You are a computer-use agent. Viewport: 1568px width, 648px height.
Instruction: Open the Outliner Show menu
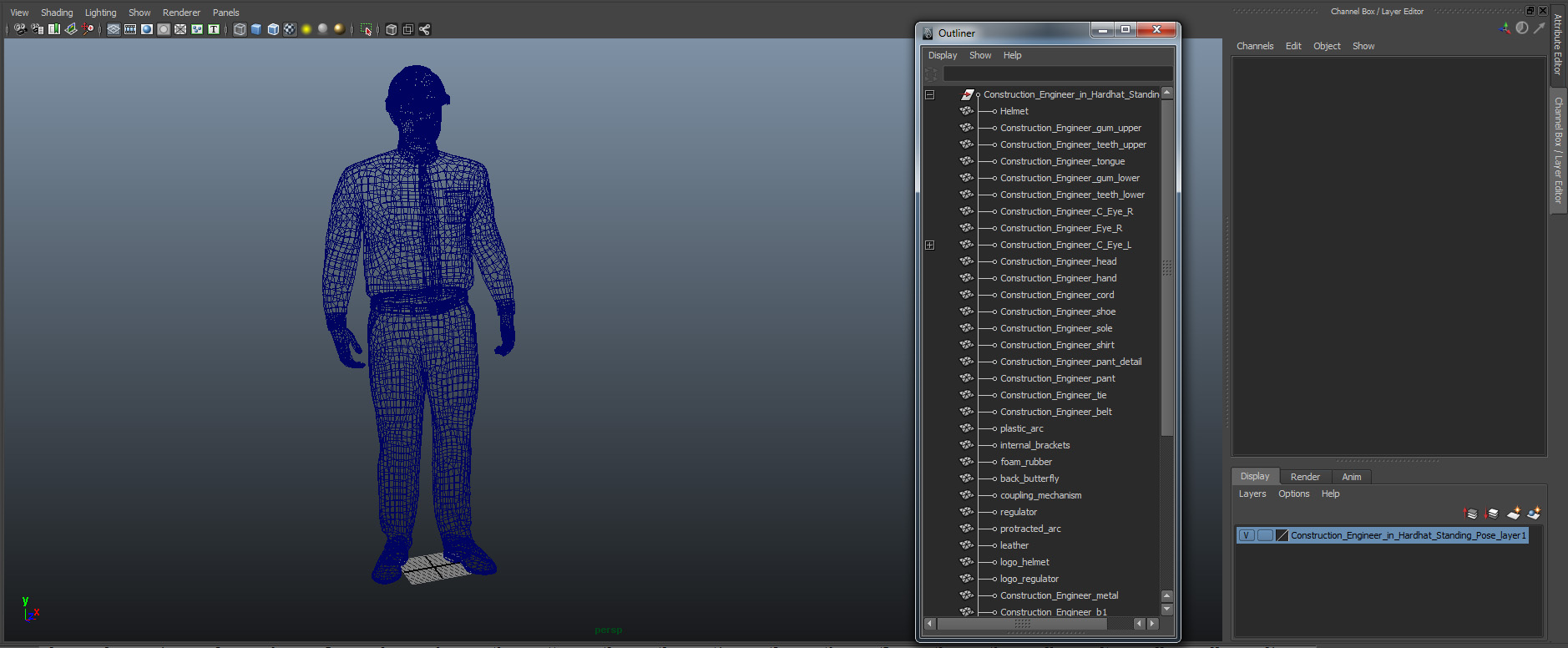pos(980,55)
